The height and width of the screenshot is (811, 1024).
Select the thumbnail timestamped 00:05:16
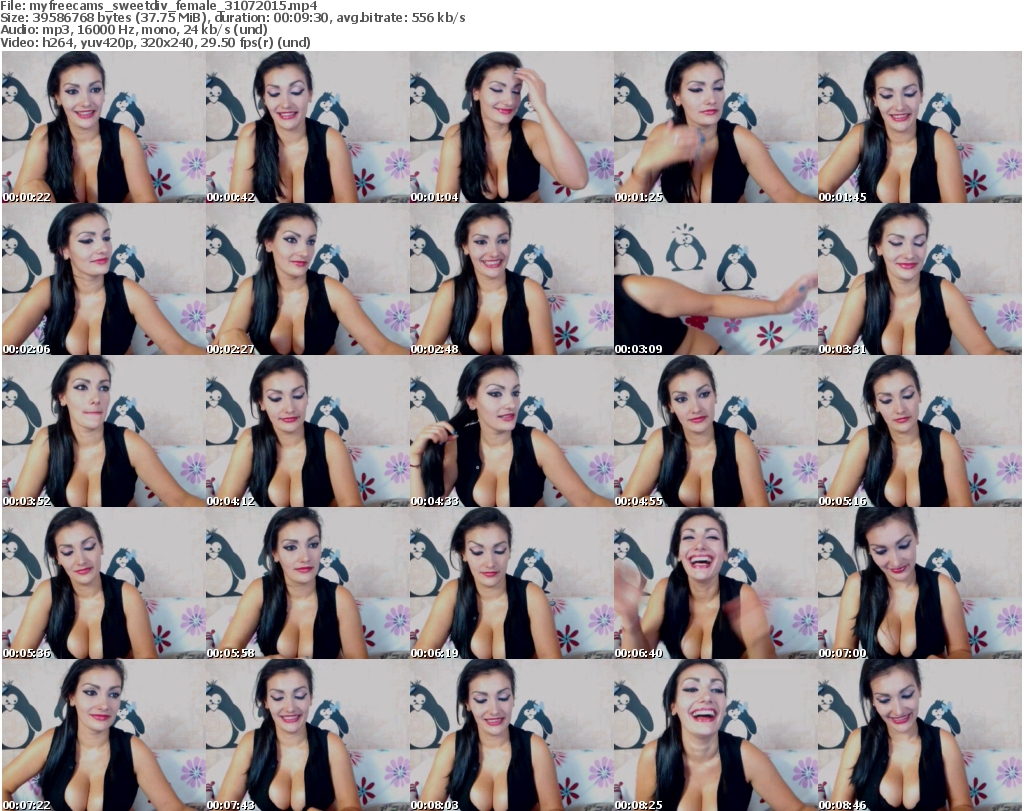click(920, 431)
